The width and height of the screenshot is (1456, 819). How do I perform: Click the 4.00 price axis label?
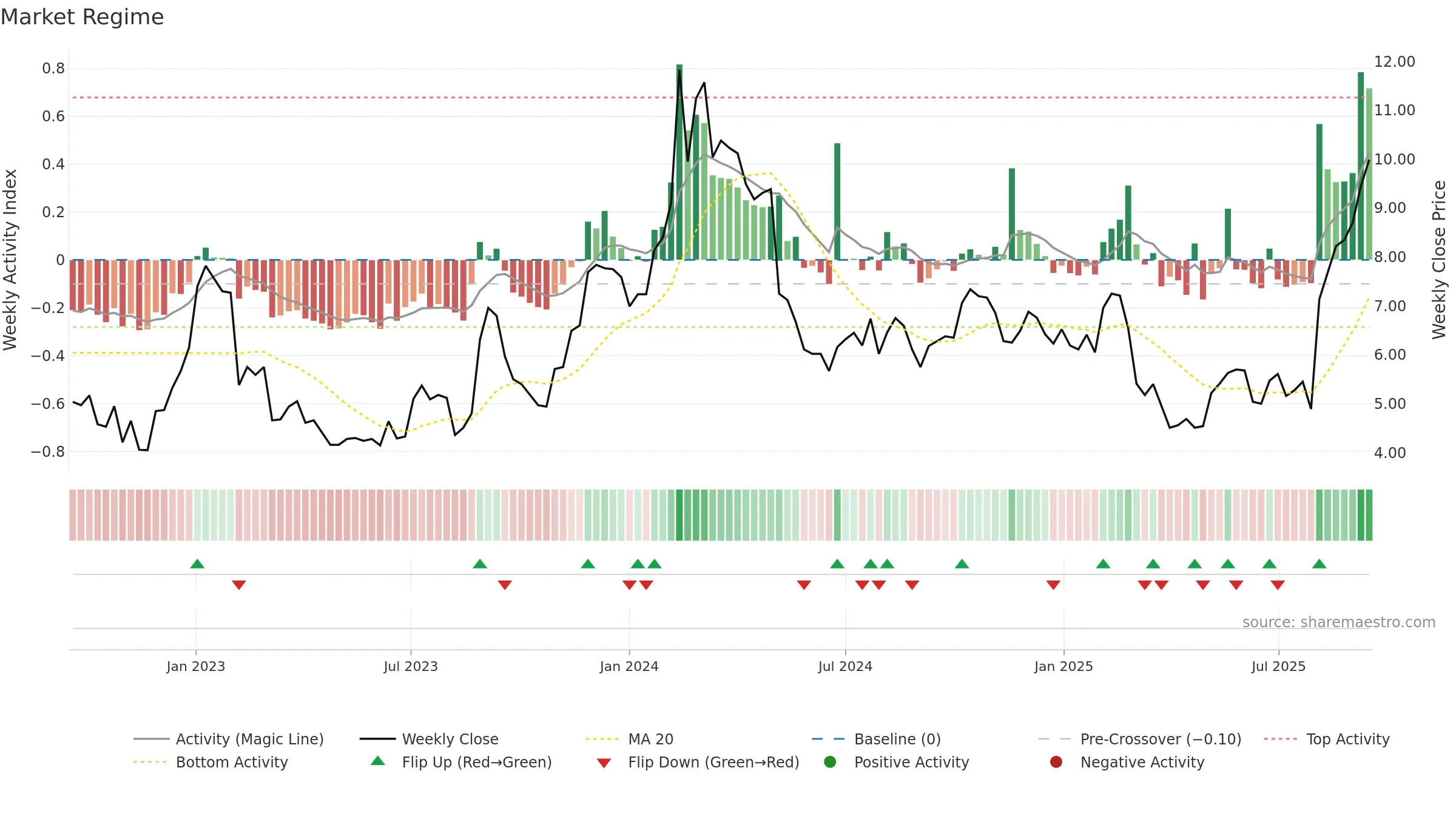[x=1390, y=453]
